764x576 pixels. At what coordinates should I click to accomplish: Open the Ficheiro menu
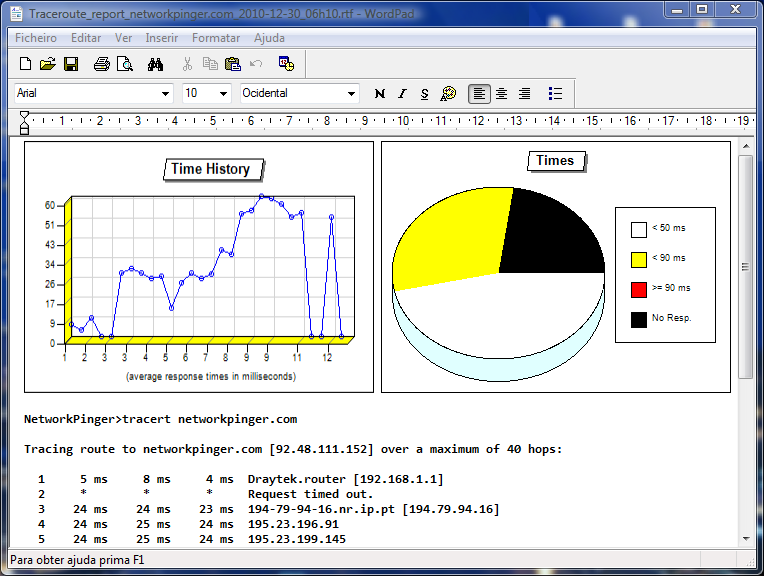(36, 38)
